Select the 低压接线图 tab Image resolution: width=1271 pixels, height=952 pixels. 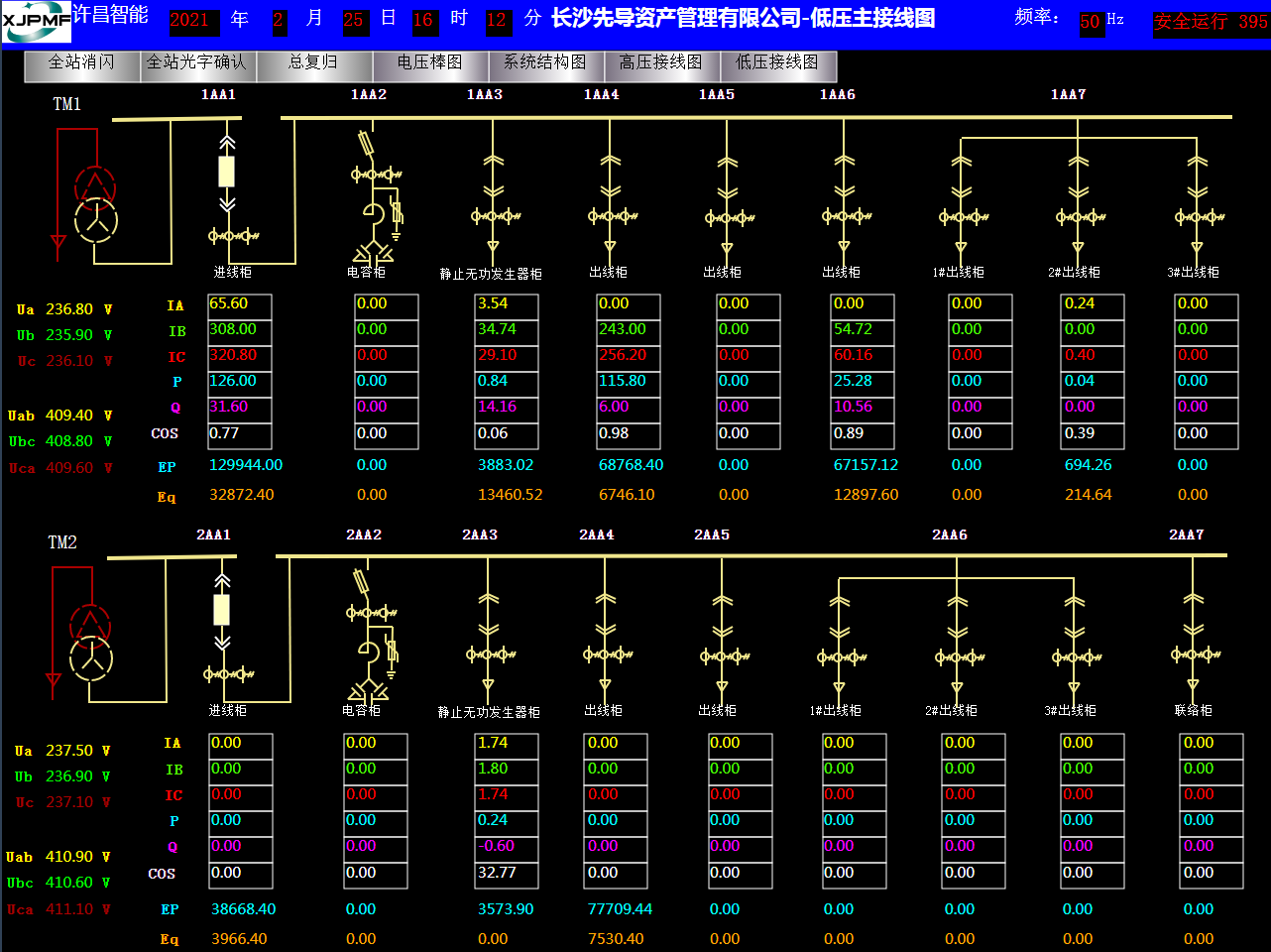pyautogui.click(x=777, y=63)
